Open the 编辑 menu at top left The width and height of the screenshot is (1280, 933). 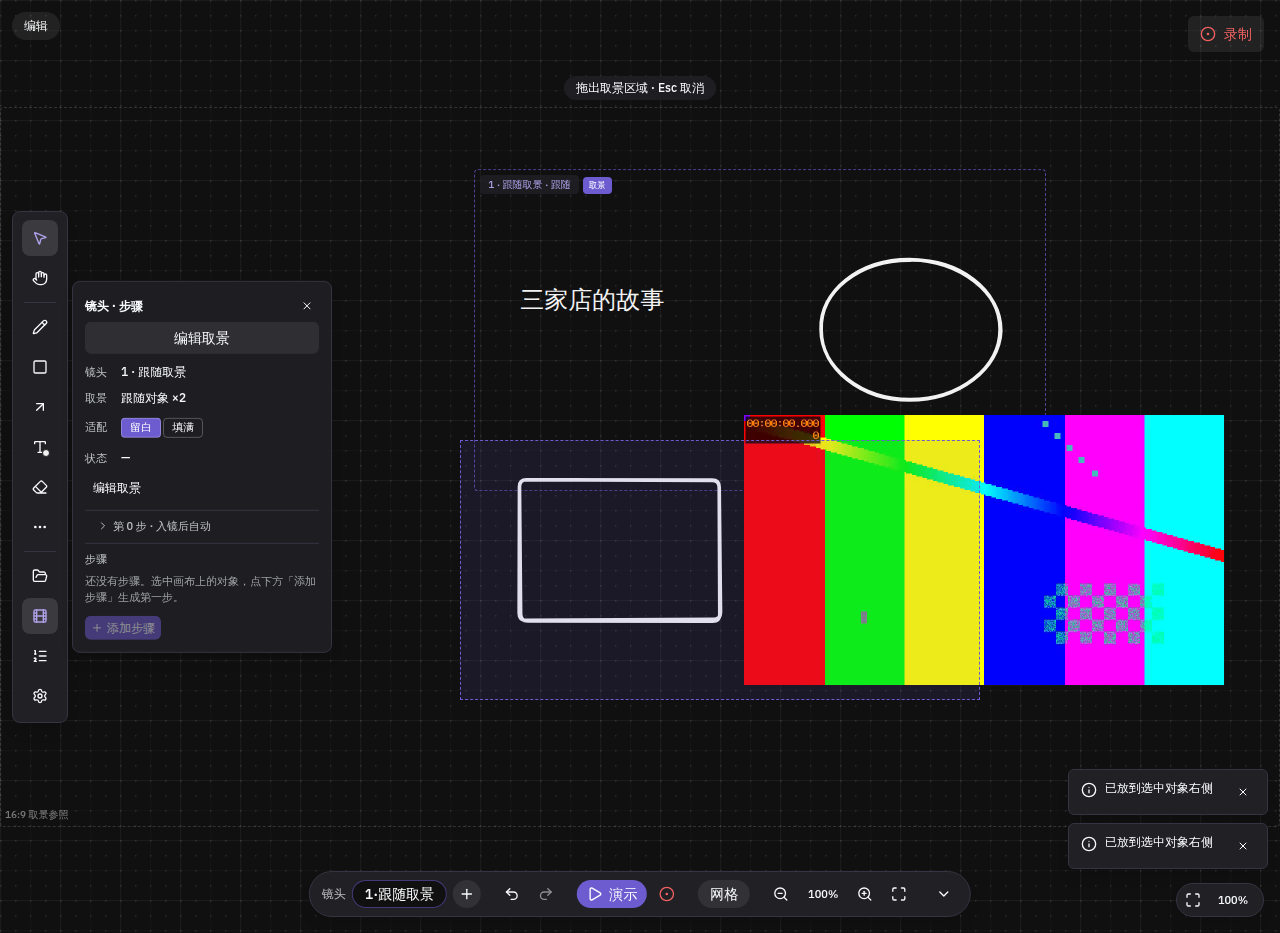click(36, 26)
